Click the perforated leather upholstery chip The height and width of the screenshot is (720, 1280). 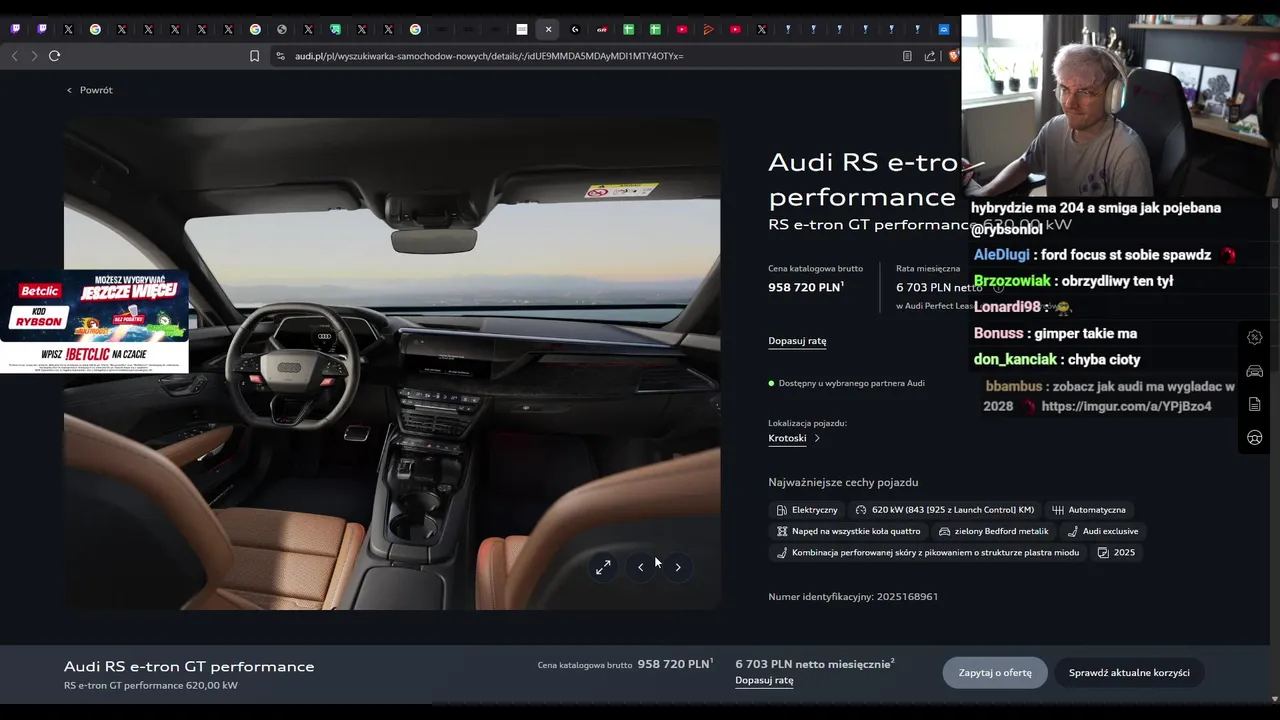(927, 552)
